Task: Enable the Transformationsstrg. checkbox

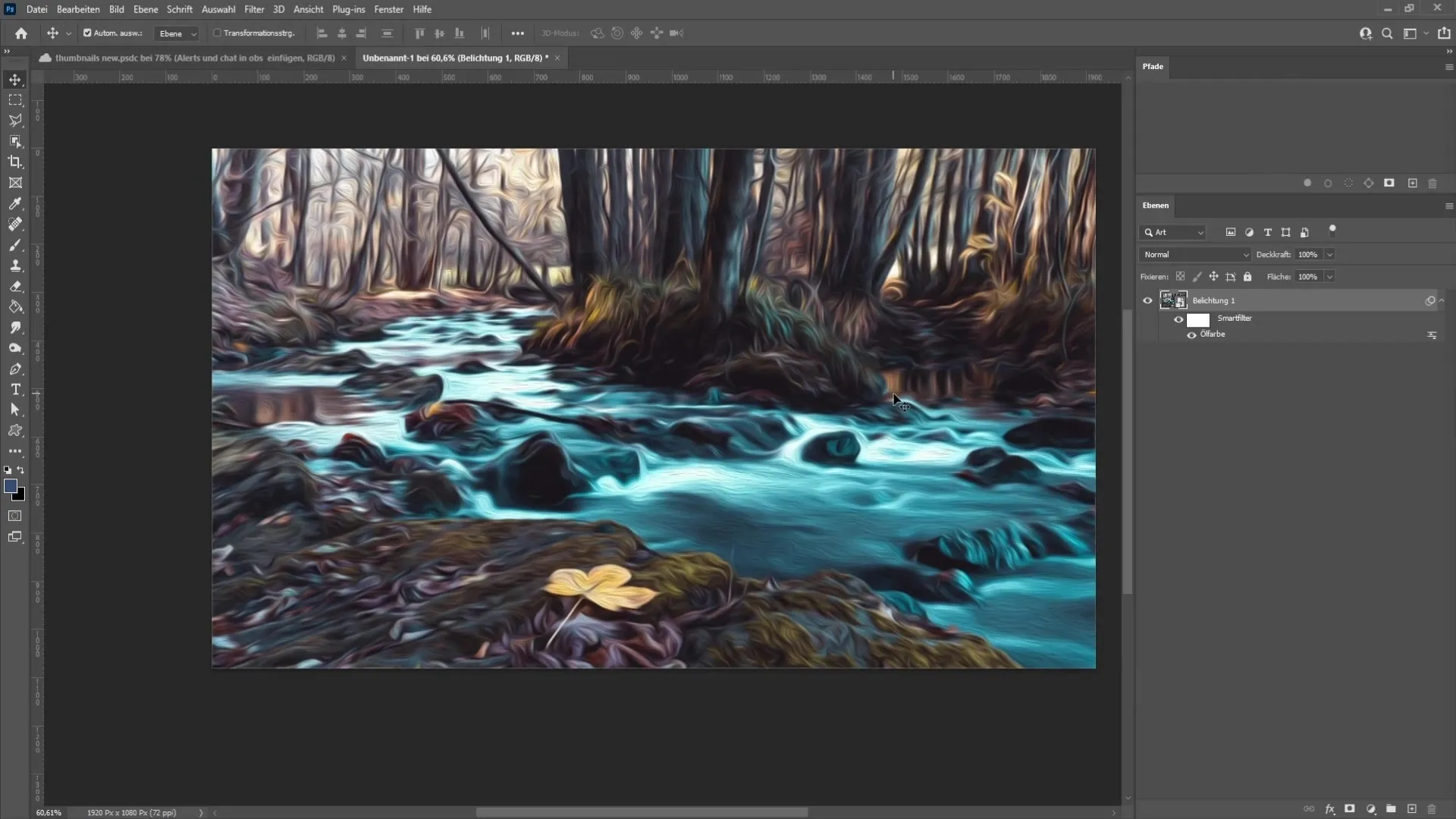Action: [x=217, y=33]
